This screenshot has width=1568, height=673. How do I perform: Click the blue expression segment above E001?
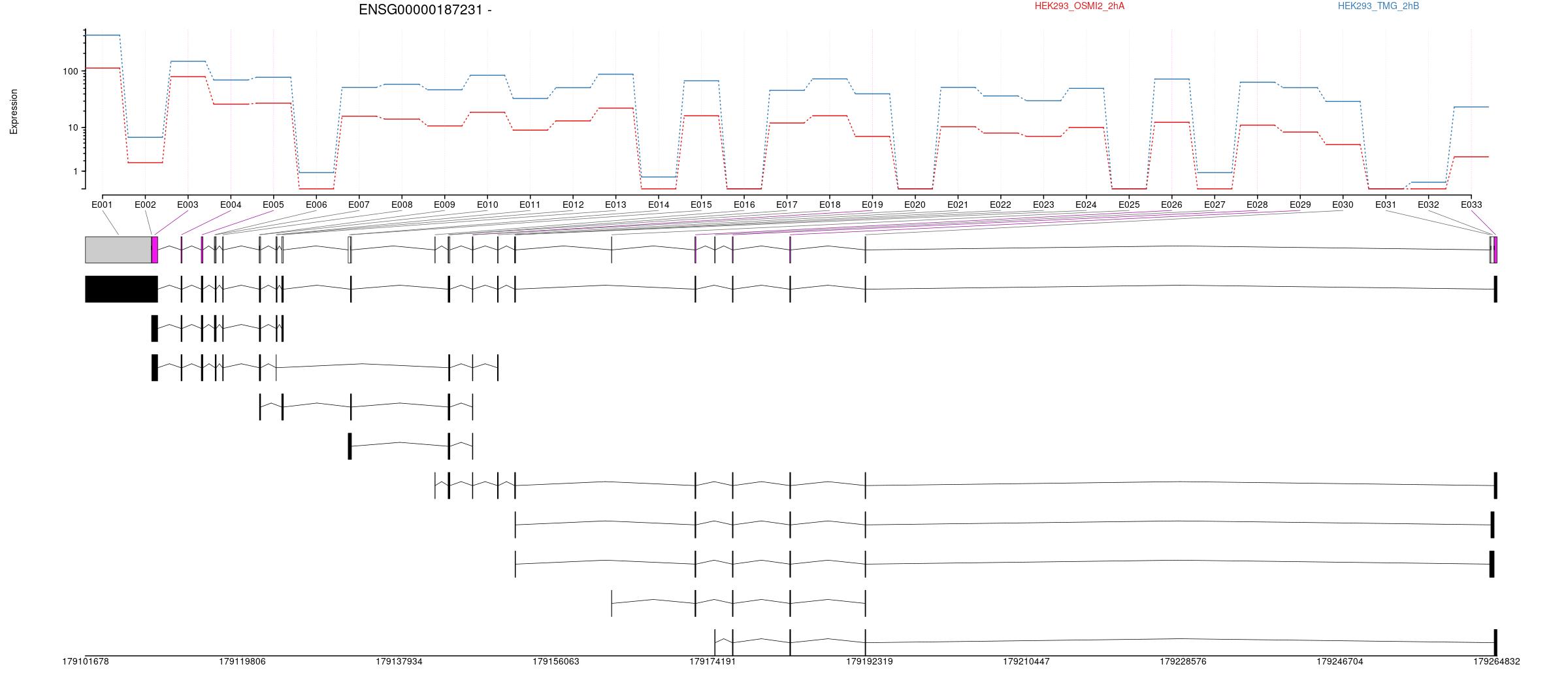tap(103, 35)
